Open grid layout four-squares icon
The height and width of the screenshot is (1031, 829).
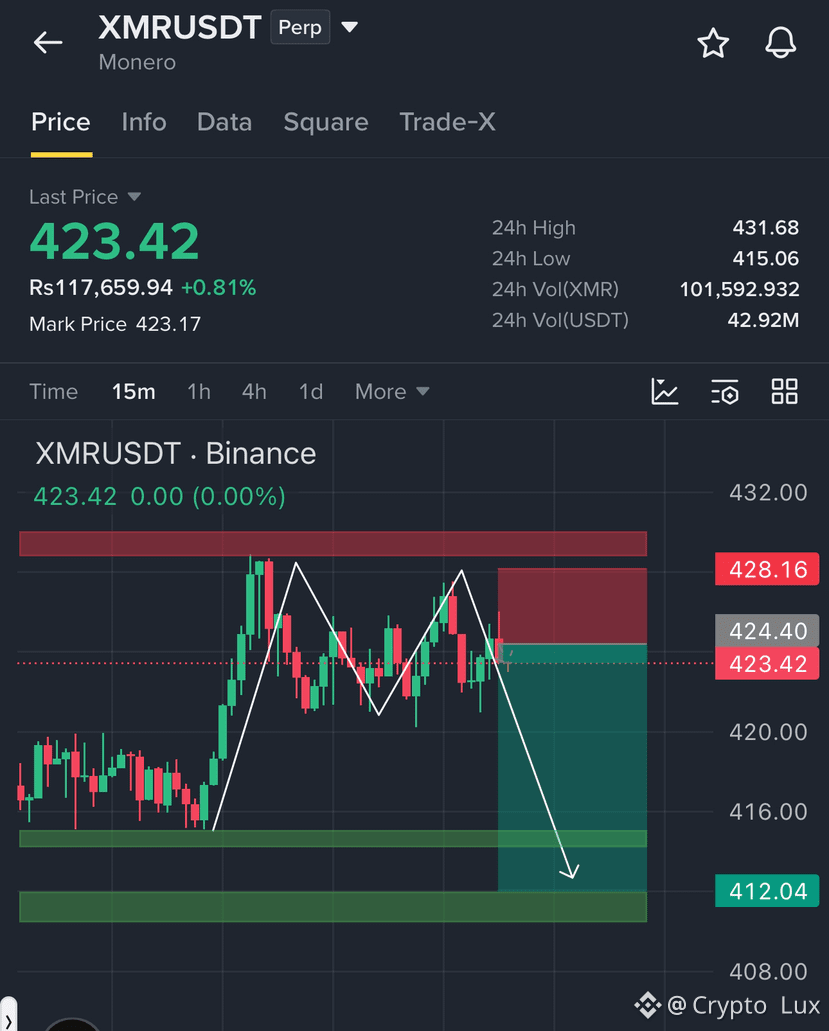[x=784, y=391]
